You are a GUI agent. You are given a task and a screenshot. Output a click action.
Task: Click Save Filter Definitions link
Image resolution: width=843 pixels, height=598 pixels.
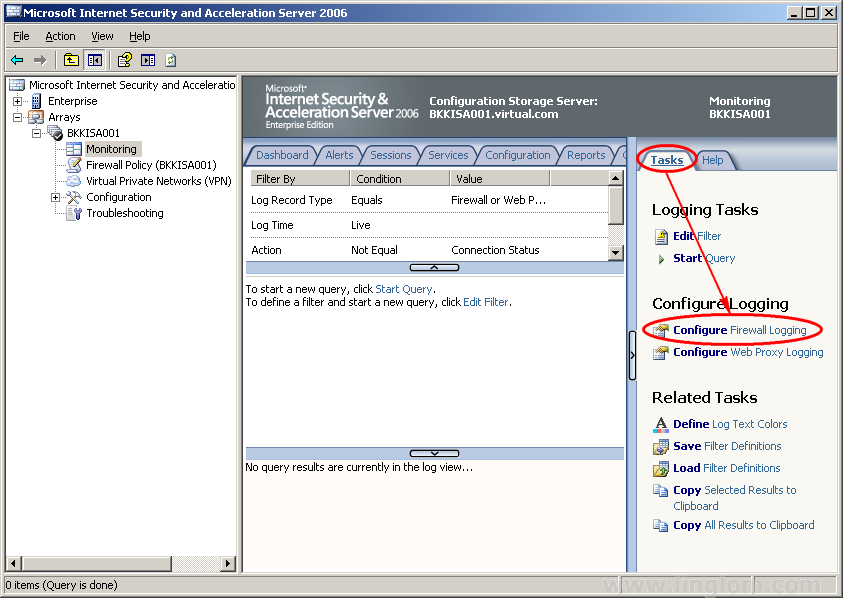(x=727, y=446)
